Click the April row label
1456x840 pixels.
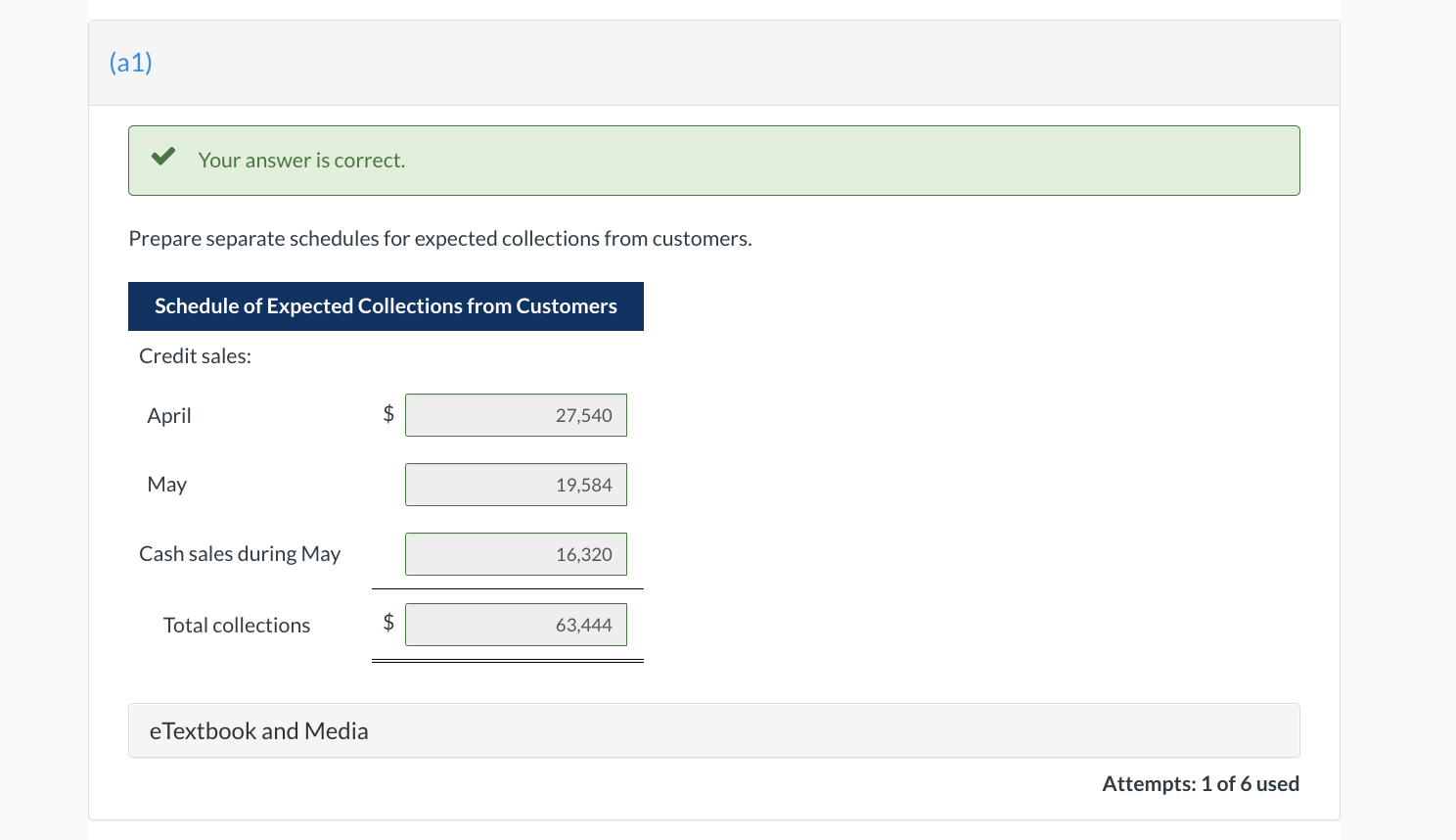point(169,416)
